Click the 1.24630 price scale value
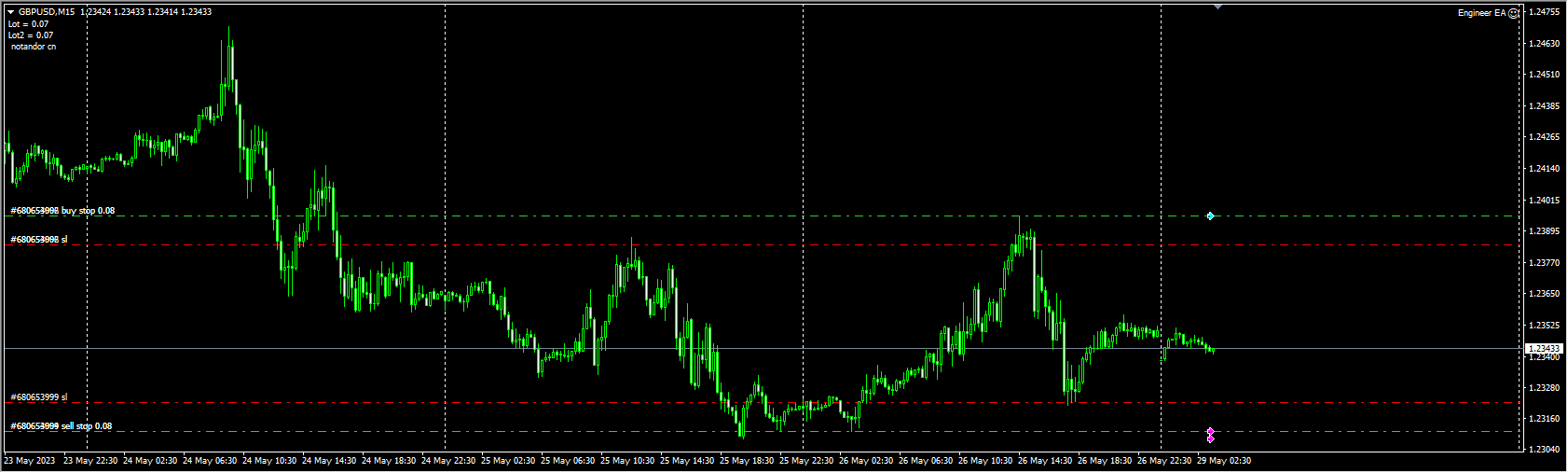Screen dimensions: 1568x473 1545,44
